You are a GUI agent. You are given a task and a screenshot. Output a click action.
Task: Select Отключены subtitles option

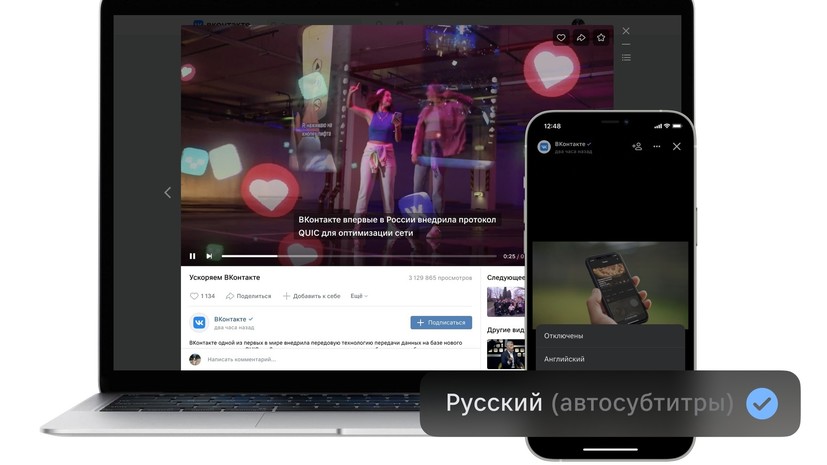click(610, 336)
